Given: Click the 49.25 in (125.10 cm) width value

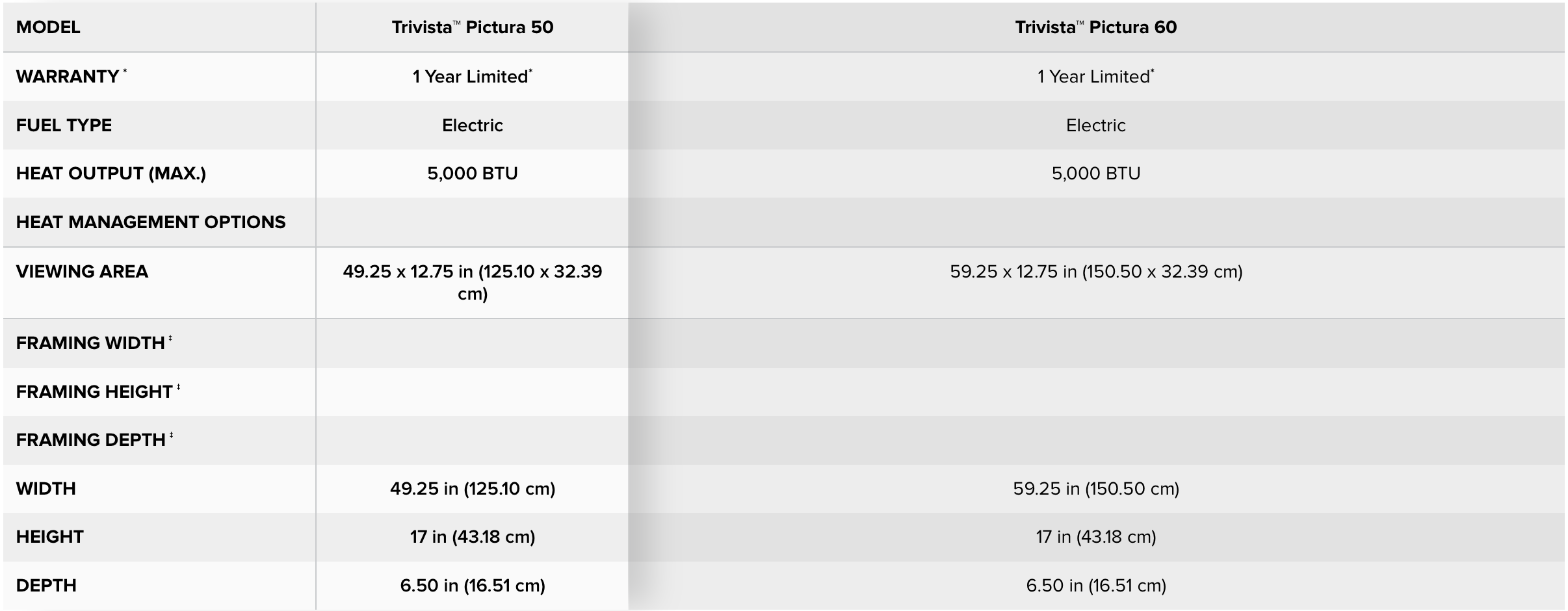Looking at the screenshot, I should [x=472, y=489].
